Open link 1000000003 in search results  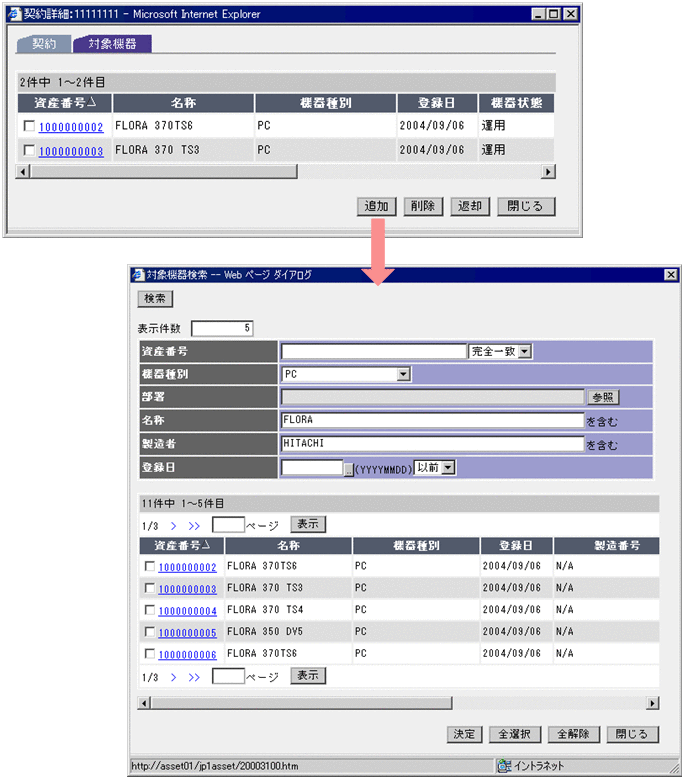point(187,589)
